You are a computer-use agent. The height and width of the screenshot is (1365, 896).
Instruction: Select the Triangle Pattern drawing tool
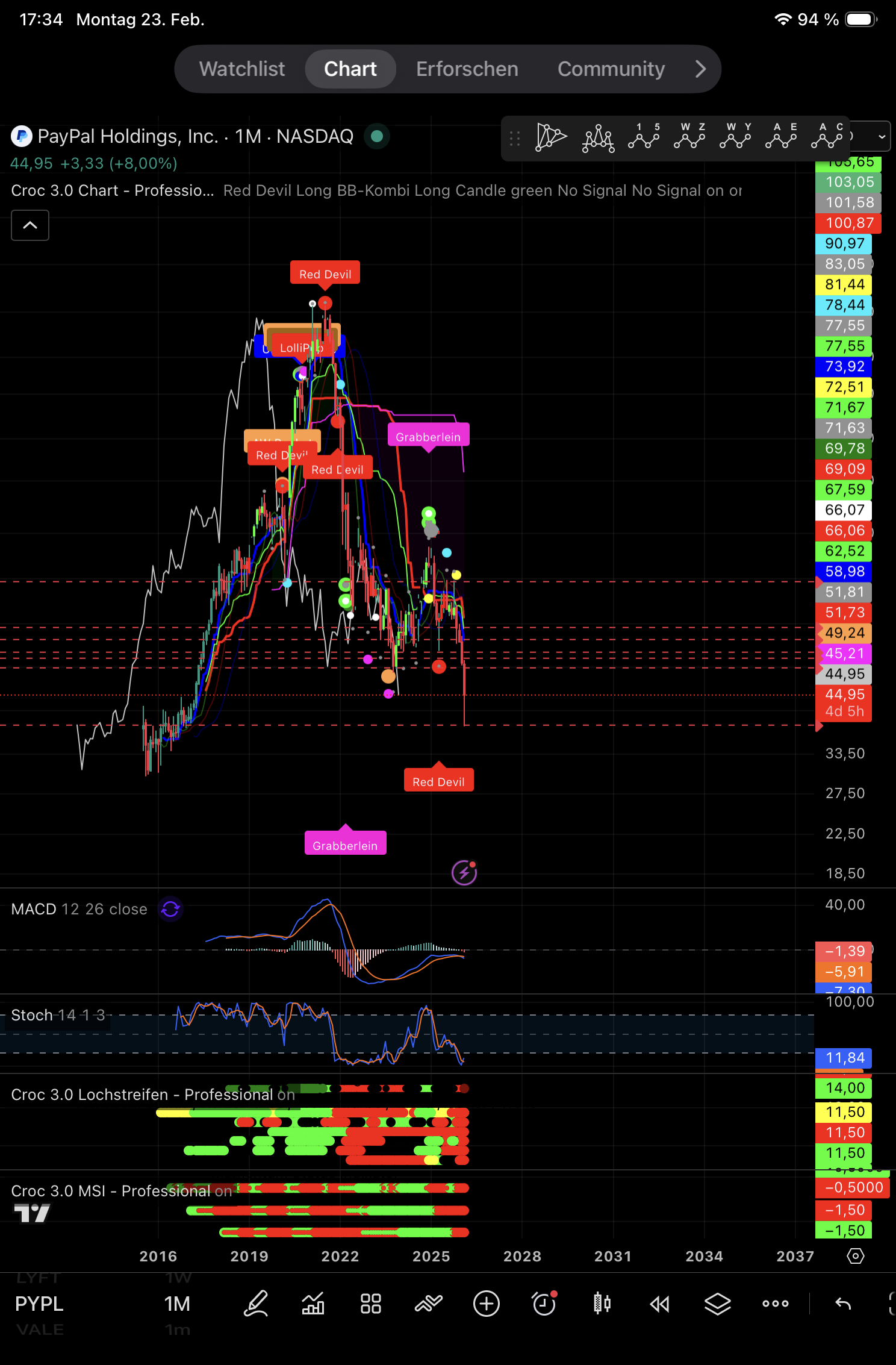pyautogui.click(x=551, y=137)
